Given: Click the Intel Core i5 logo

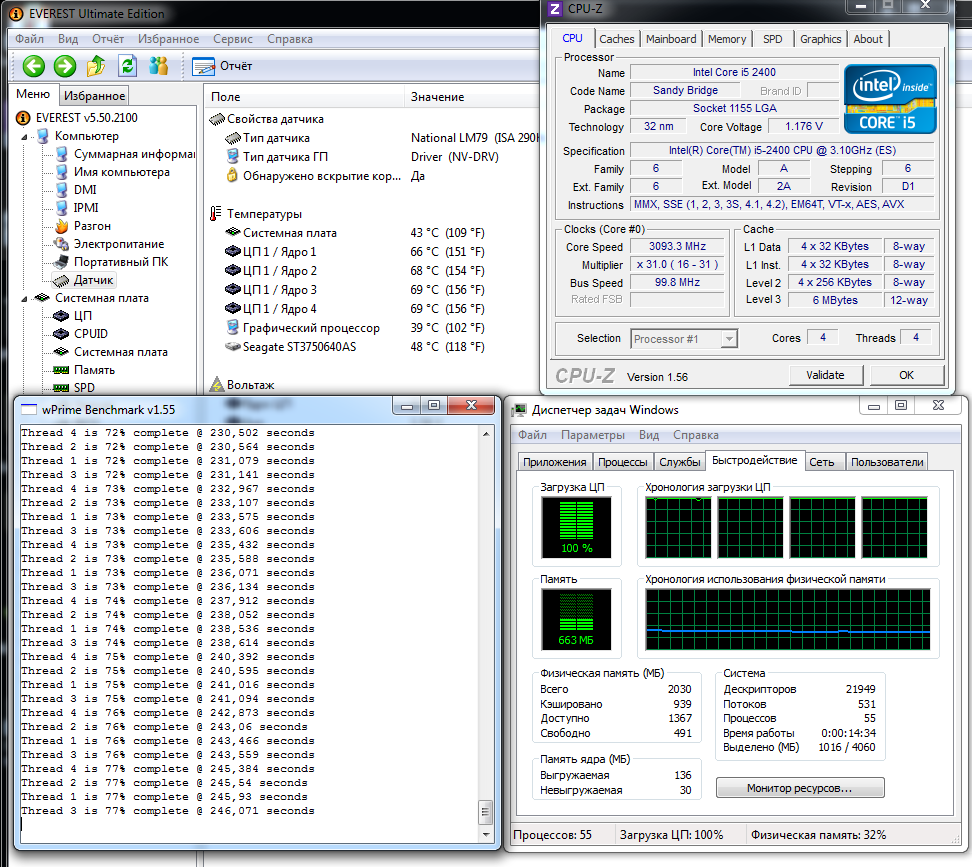Looking at the screenshot, I should pyautogui.click(x=890, y=99).
